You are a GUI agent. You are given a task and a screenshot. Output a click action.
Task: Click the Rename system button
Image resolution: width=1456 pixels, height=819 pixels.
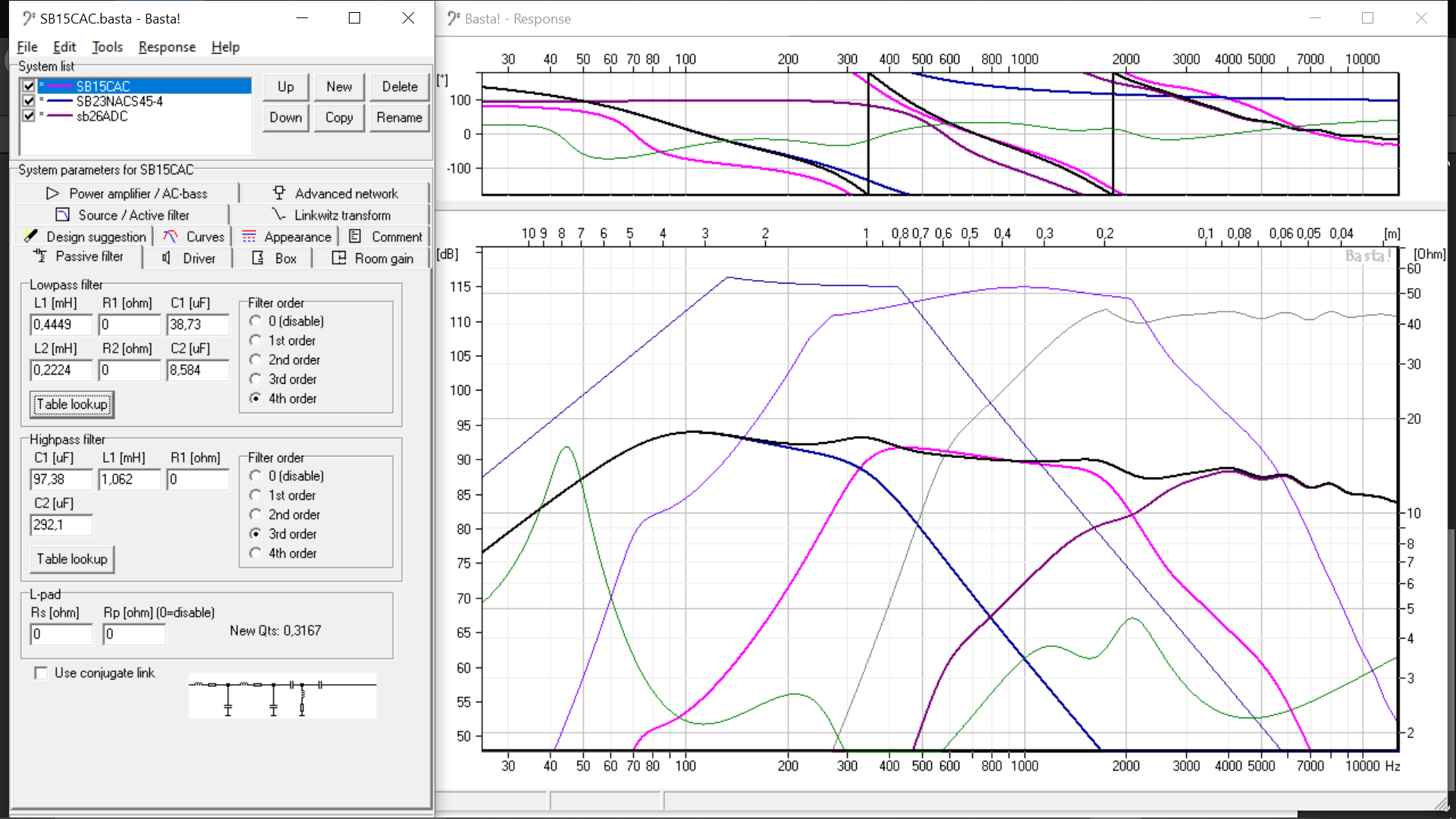pyautogui.click(x=400, y=118)
